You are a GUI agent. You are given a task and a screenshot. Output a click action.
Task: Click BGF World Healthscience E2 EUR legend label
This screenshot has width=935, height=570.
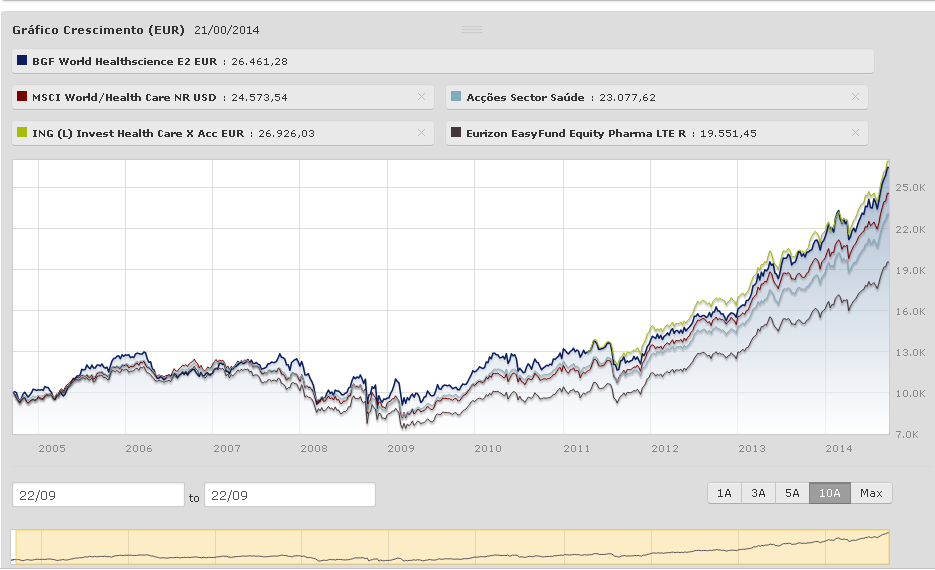(124, 61)
